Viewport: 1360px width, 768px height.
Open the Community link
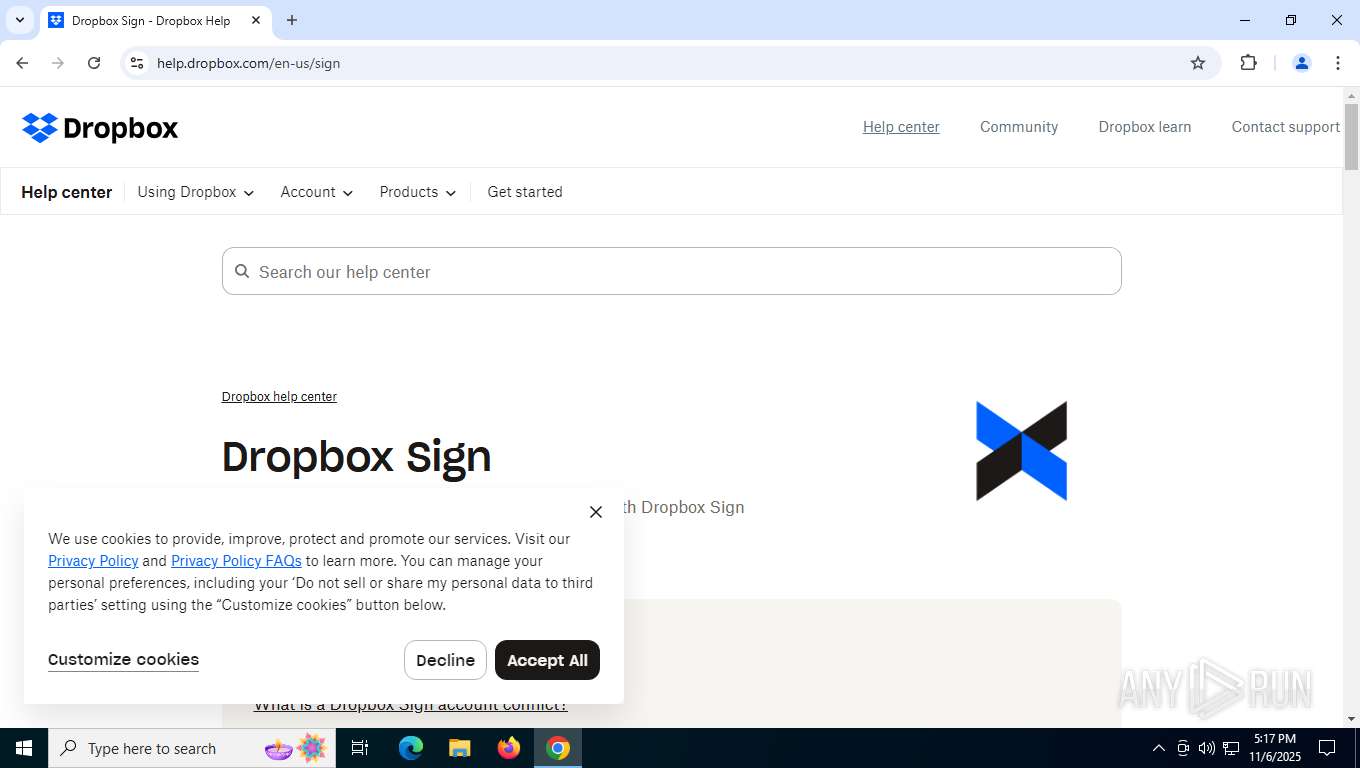pos(1019,127)
